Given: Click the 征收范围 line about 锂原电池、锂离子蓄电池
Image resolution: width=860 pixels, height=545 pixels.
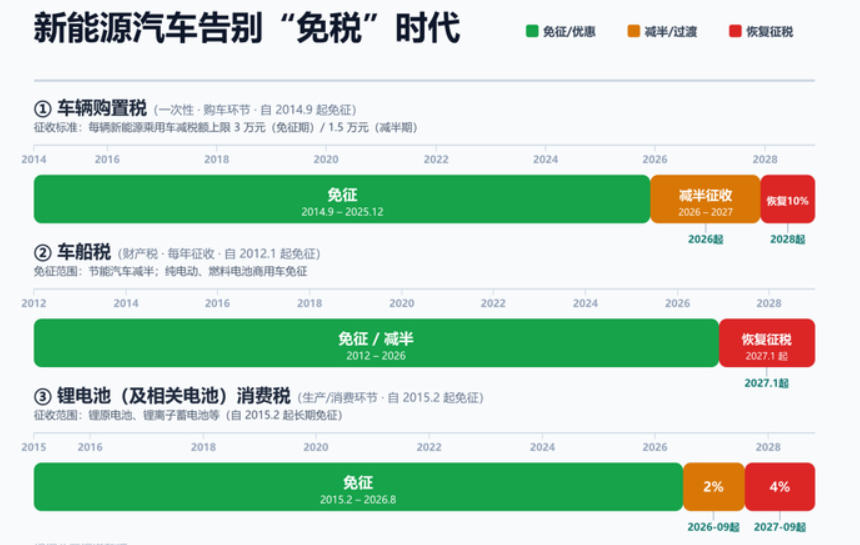Looking at the screenshot, I should click(188, 415).
